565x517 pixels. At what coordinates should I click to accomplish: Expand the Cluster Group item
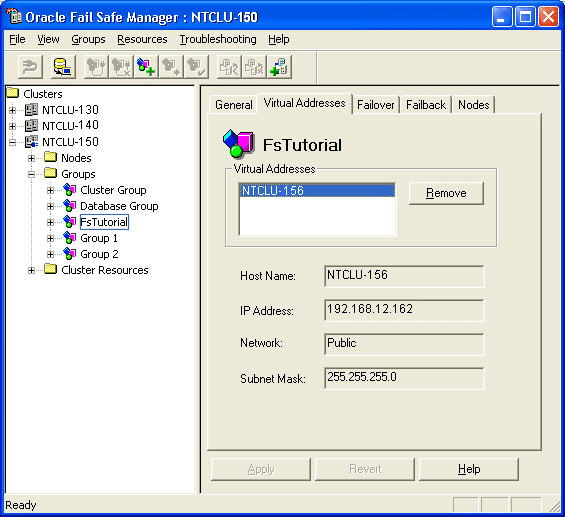pos(50,190)
